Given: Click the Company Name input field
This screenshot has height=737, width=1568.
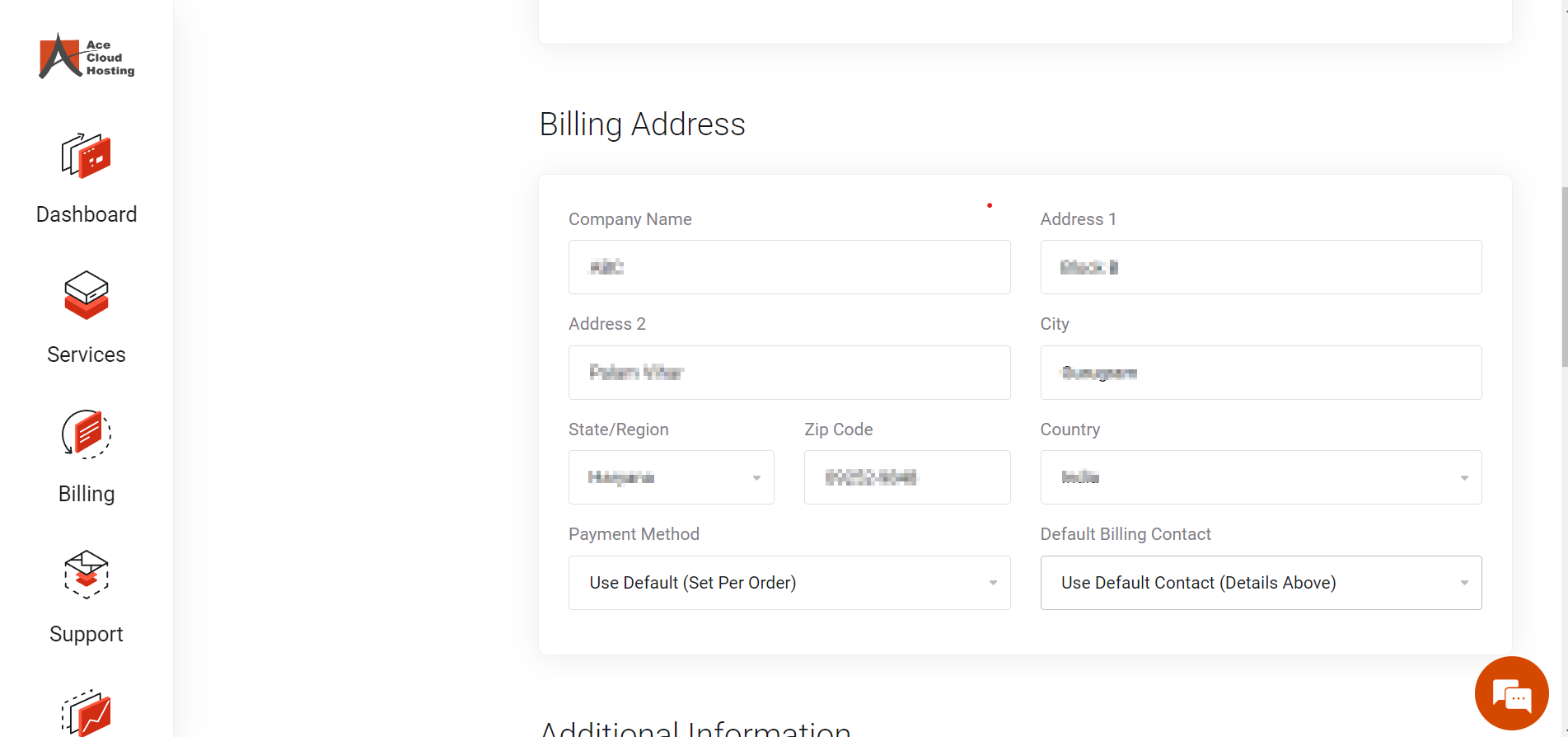Looking at the screenshot, I should (x=789, y=267).
